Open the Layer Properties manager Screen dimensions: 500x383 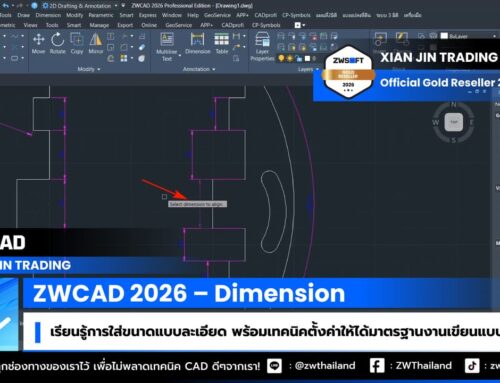(x=262, y=47)
